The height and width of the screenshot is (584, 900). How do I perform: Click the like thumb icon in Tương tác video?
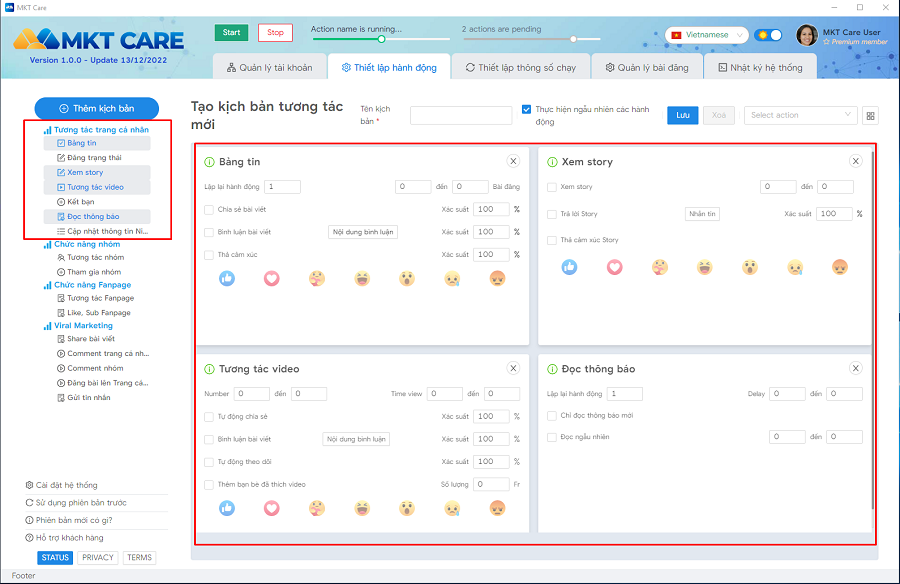[227, 508]
